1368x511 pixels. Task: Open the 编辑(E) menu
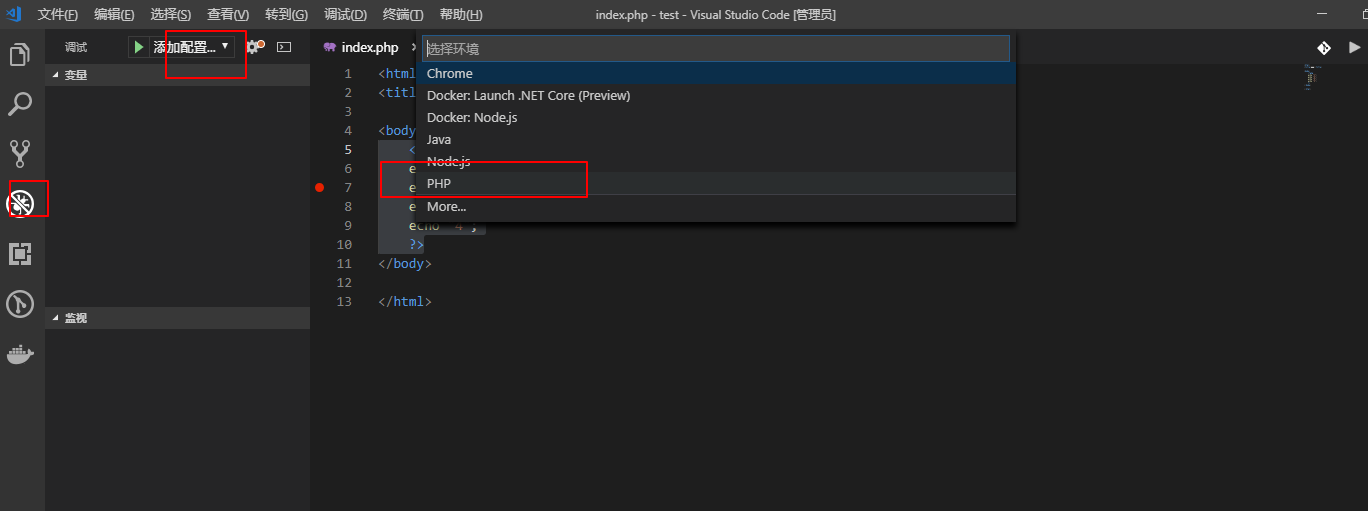coord(114,15)
